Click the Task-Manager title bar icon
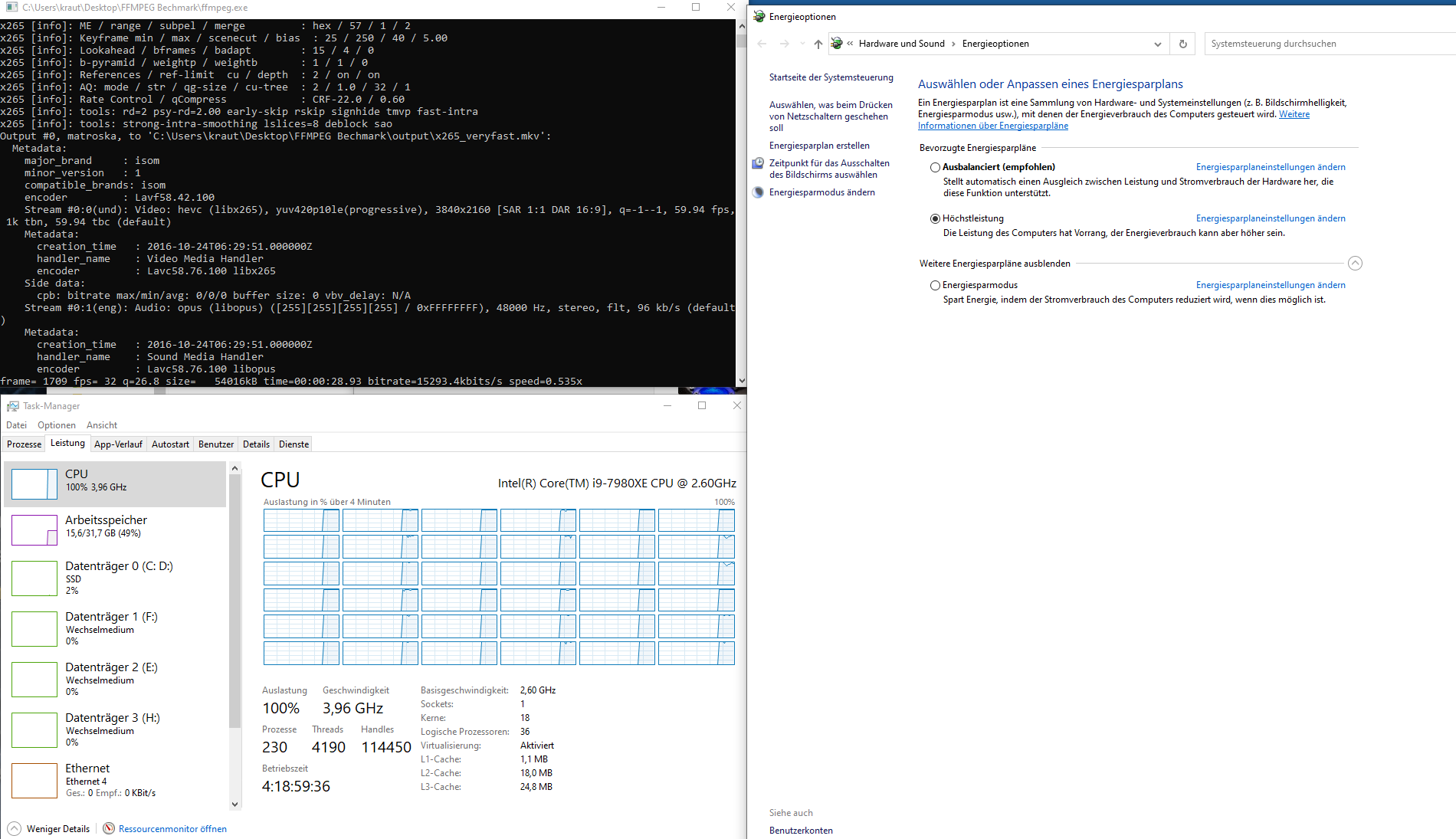The height and width of the screenshot is (839, 1456). click(13, 406)
